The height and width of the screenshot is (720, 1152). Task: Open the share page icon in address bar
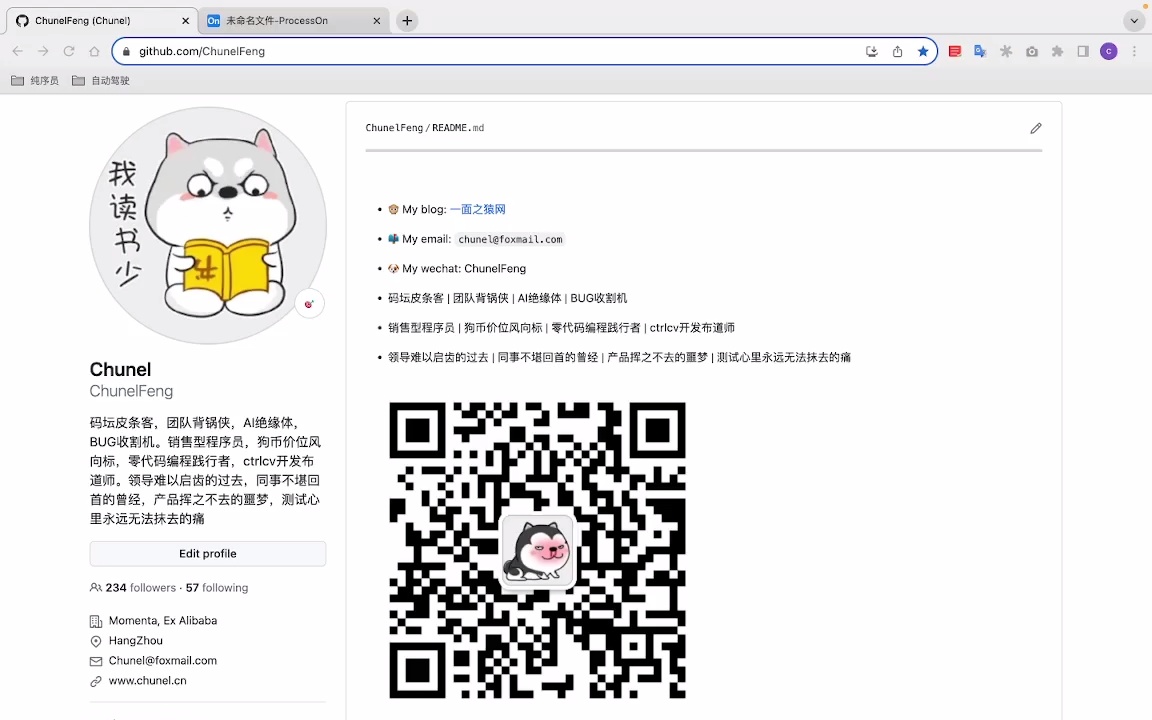coord(897,51)
